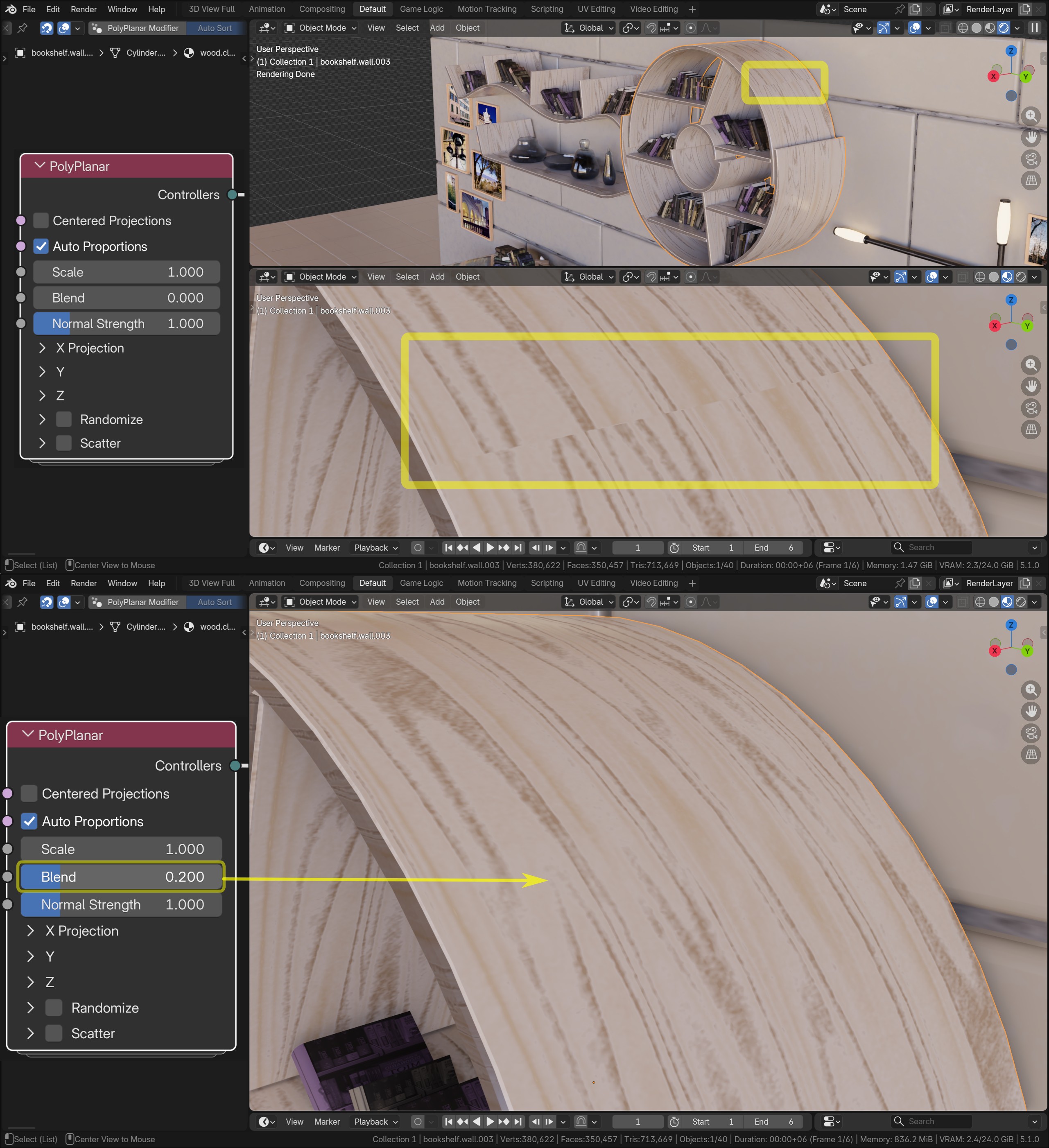Viewport: 1049px width, 1148px height.
Task: Click Search field in upper window's timeline
Action: [931, 548]
